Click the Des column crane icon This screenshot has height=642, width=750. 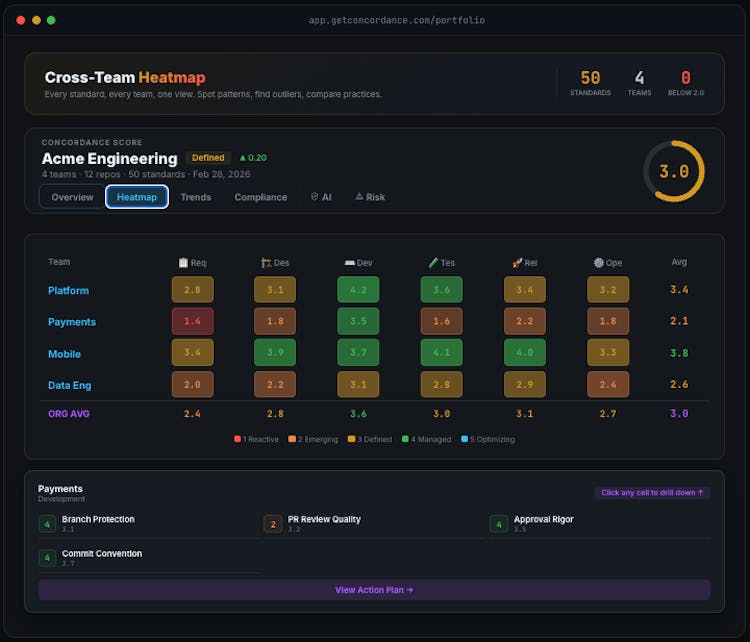(266, 263)
